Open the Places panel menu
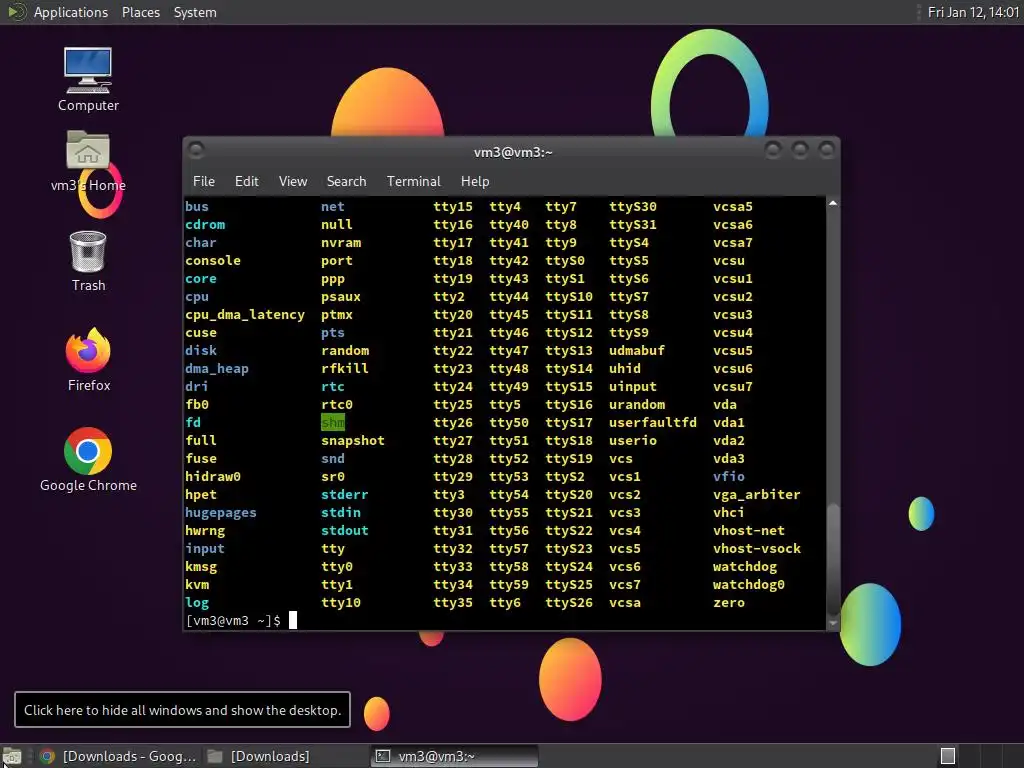Image resolution: width=1024 pixels, height=768 pixels. tap(140, 12)
